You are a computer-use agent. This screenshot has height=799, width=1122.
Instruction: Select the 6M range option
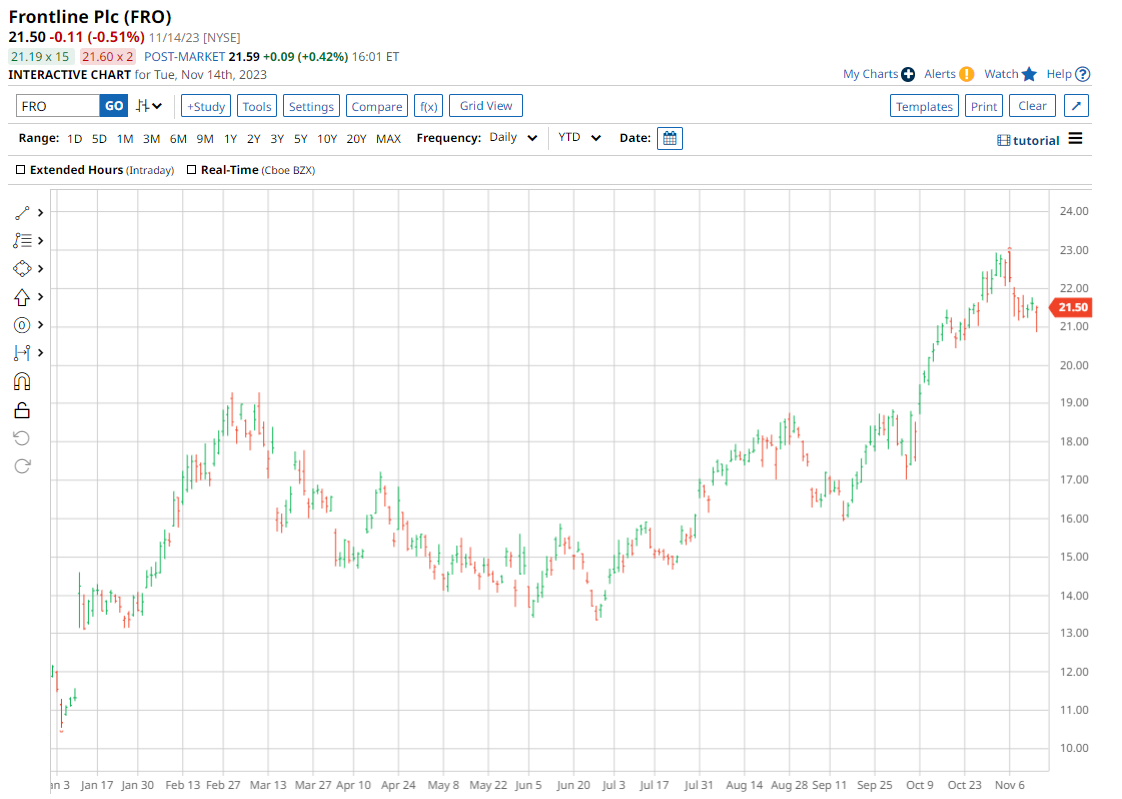[x=178, y=139]
